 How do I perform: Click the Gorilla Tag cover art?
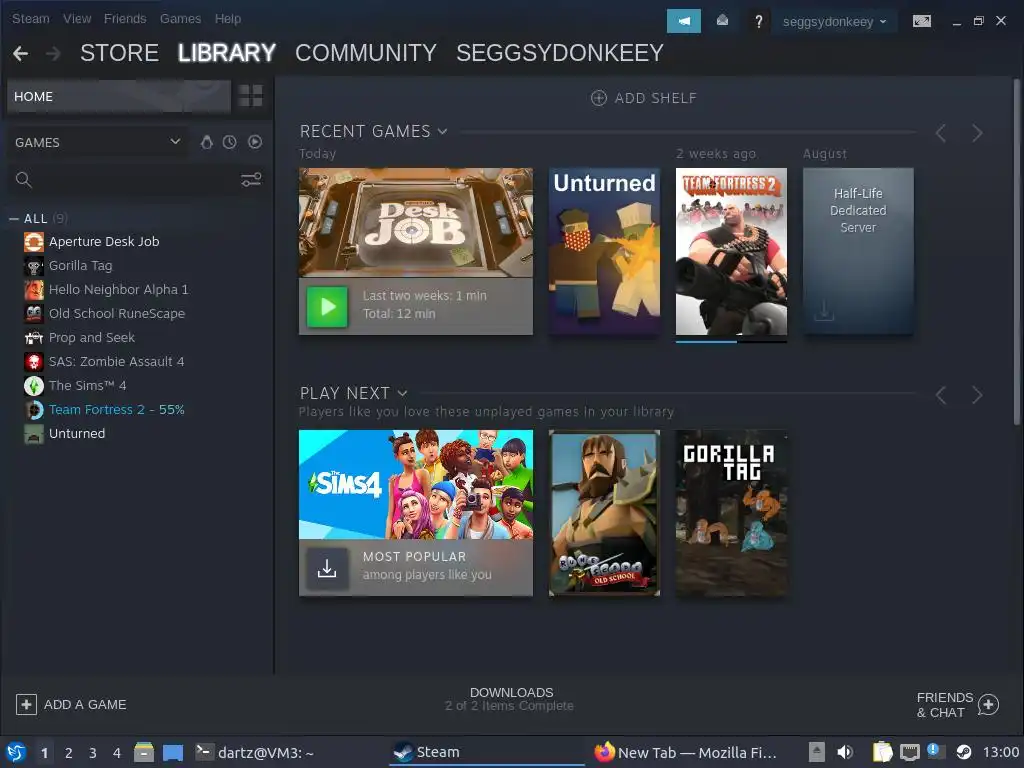tap(731, 513)
